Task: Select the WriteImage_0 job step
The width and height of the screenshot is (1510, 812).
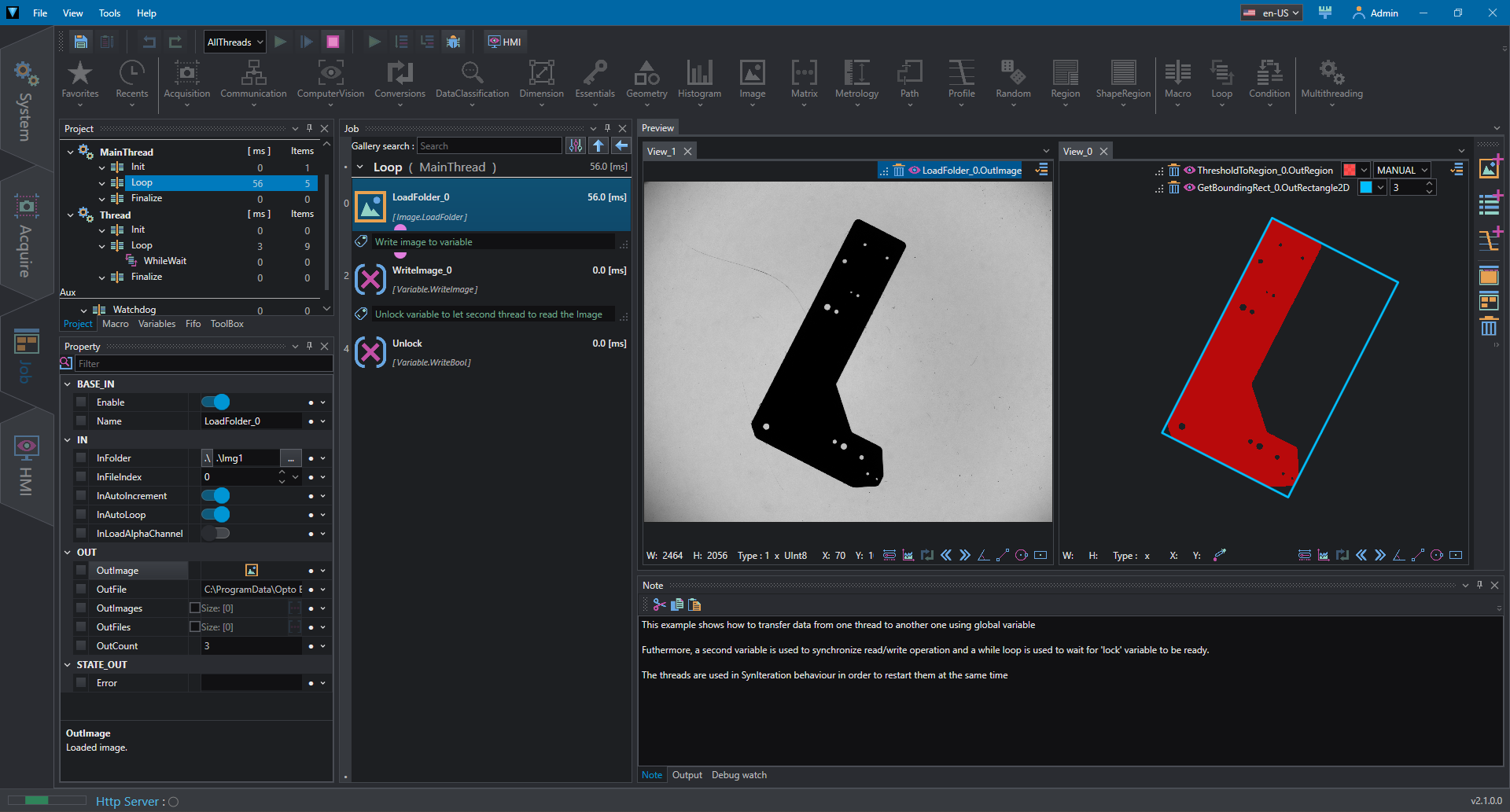Action: click(492, 279)
